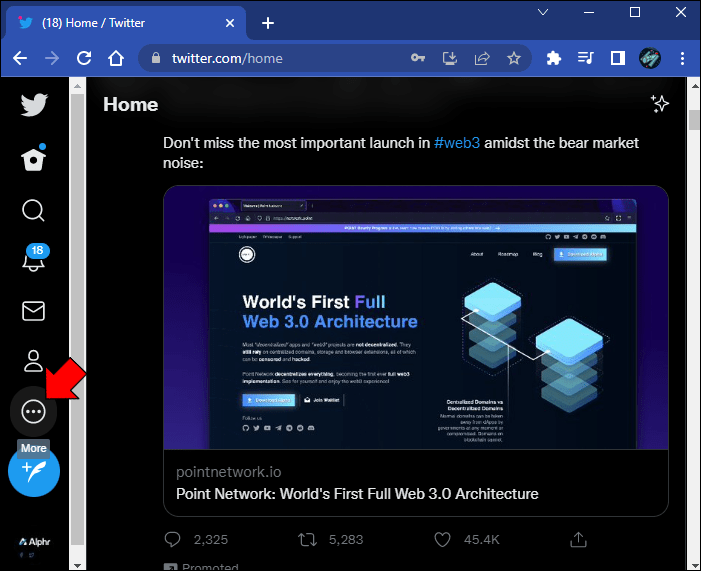
Task: Open the Extensions puzzle icon
Action: pyautogui.click(x=553, y=58)
